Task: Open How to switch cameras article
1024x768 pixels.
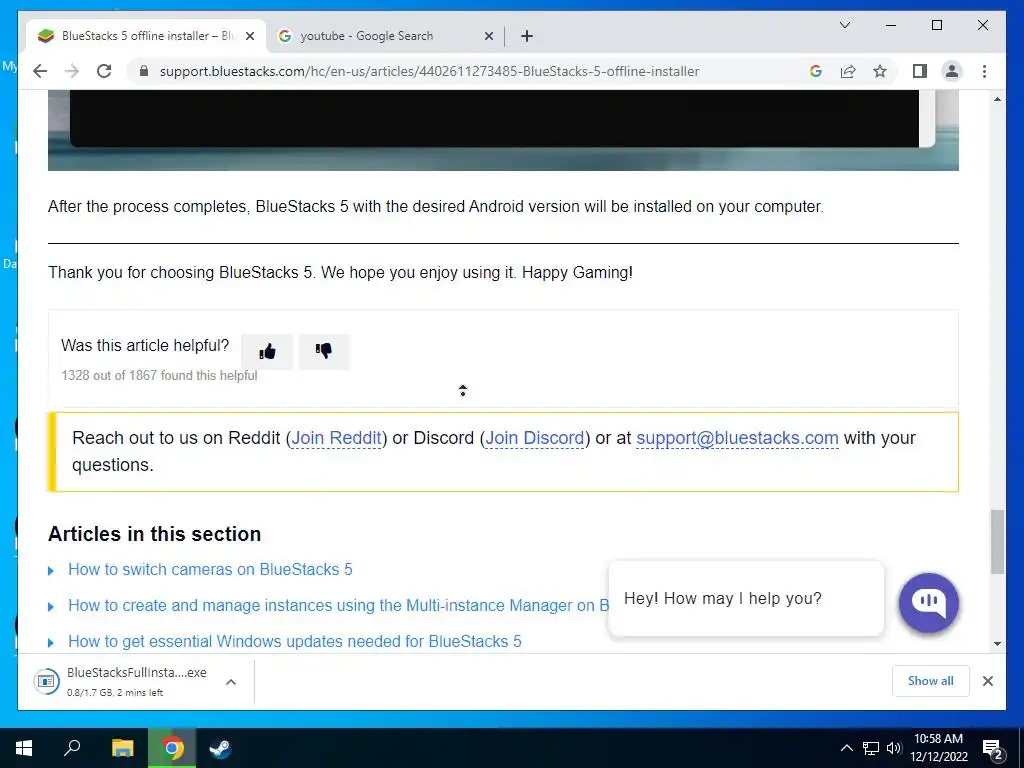Action: coord(210,569)
